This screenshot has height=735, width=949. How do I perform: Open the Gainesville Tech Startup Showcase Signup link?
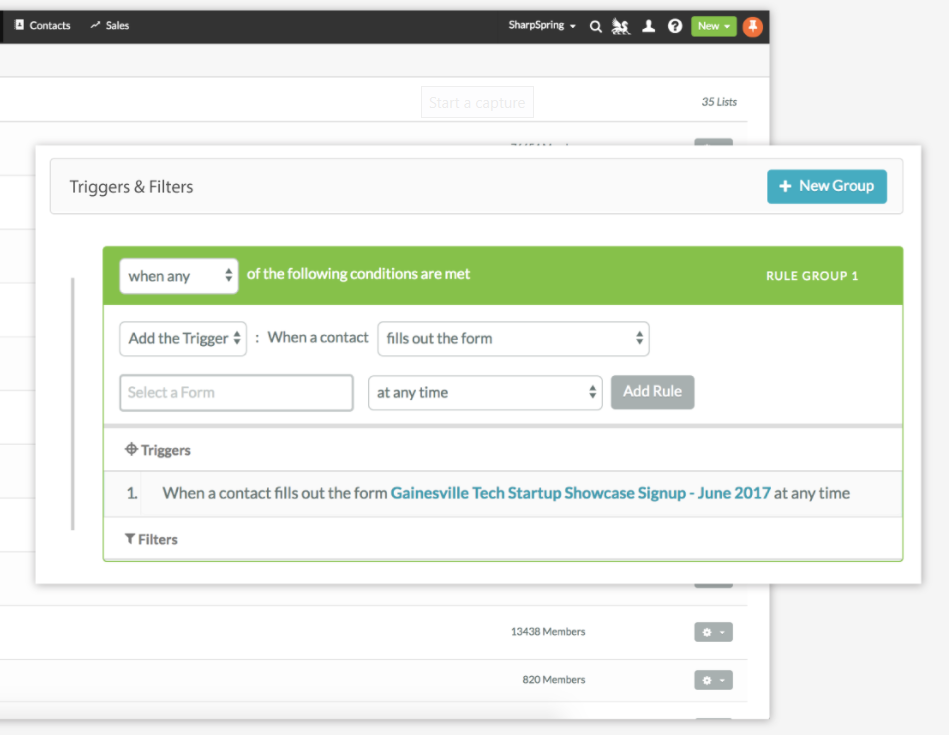[x=580, y=493]
